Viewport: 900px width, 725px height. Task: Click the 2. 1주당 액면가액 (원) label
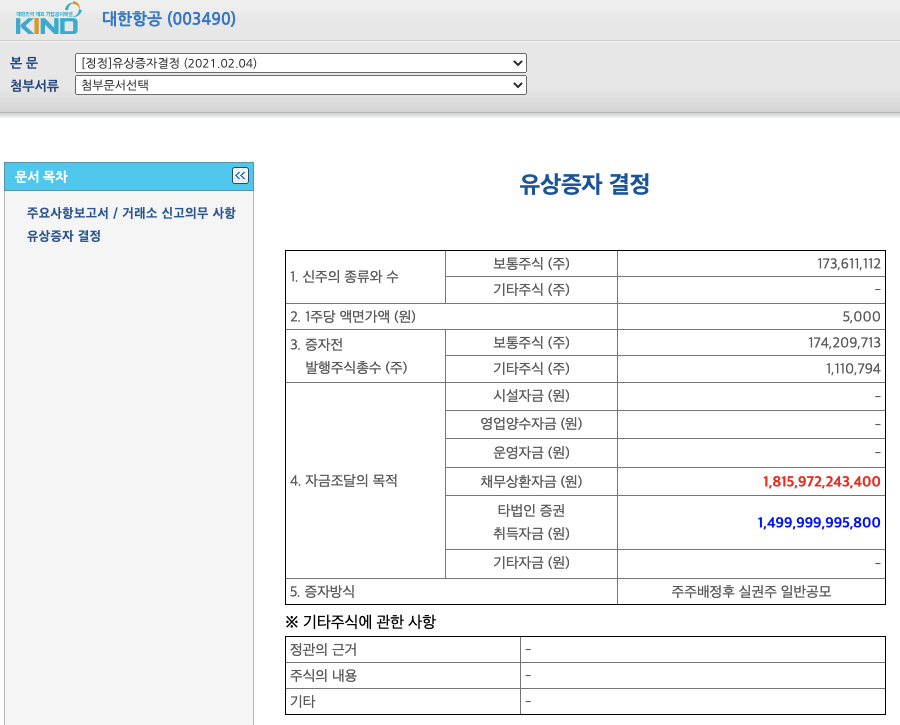(352, 316)
